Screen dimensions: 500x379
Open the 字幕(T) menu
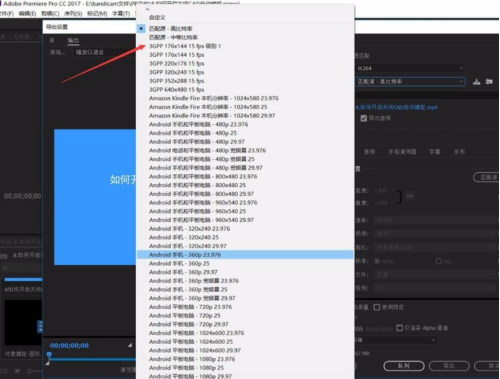click(x=121, y=14)
